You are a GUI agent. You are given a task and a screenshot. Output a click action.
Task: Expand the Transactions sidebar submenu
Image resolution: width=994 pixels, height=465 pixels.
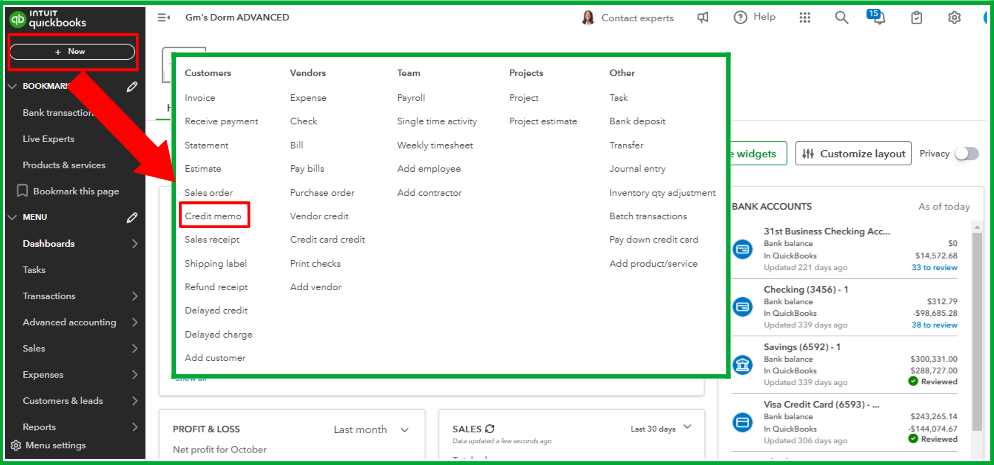[x=134, y=296]
